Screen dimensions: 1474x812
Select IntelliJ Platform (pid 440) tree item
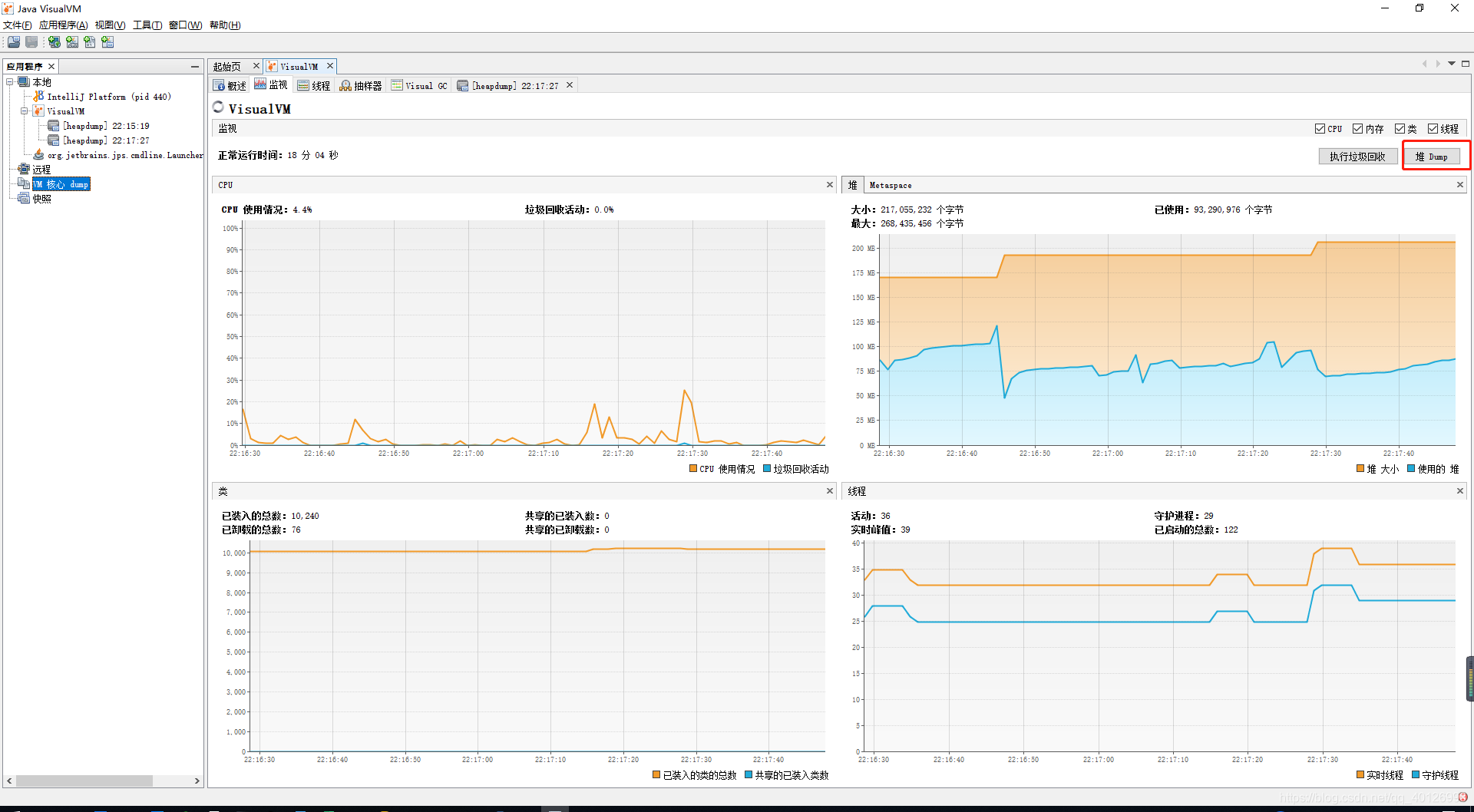[x=109, y=97]
